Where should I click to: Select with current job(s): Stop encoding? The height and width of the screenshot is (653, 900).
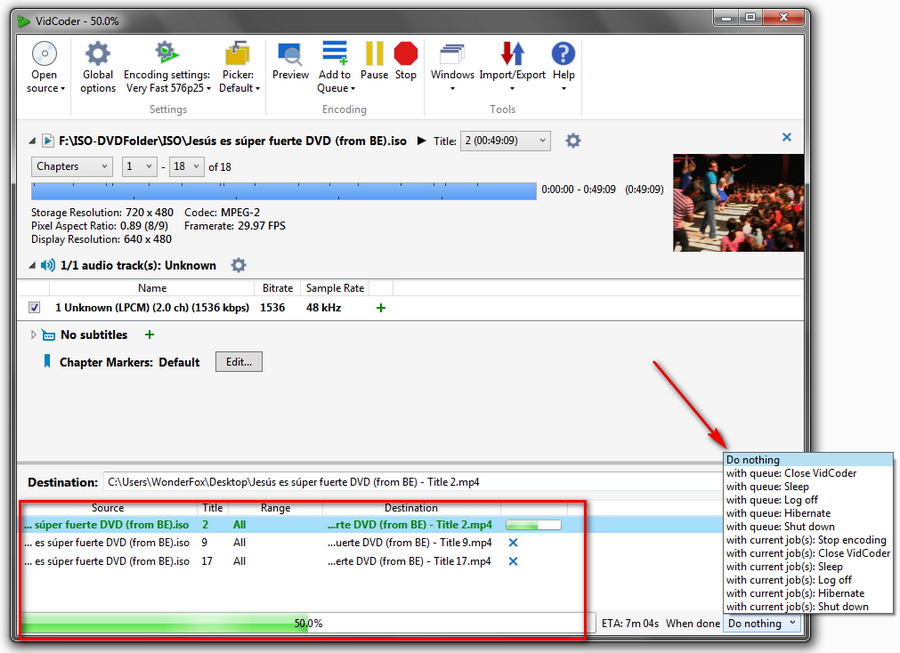pos(806,540)
